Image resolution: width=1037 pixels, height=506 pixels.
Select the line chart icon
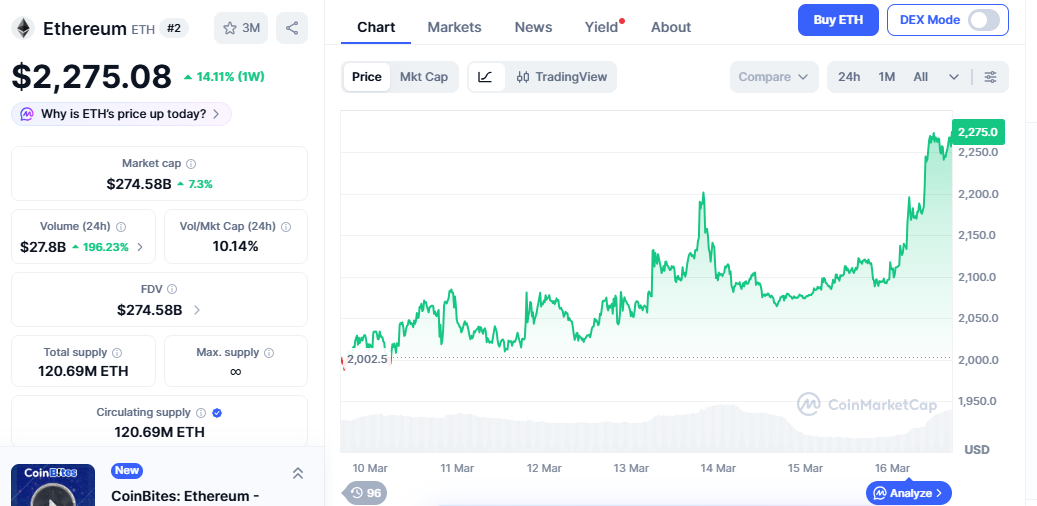pyautogui.click(x=486, y=77)
